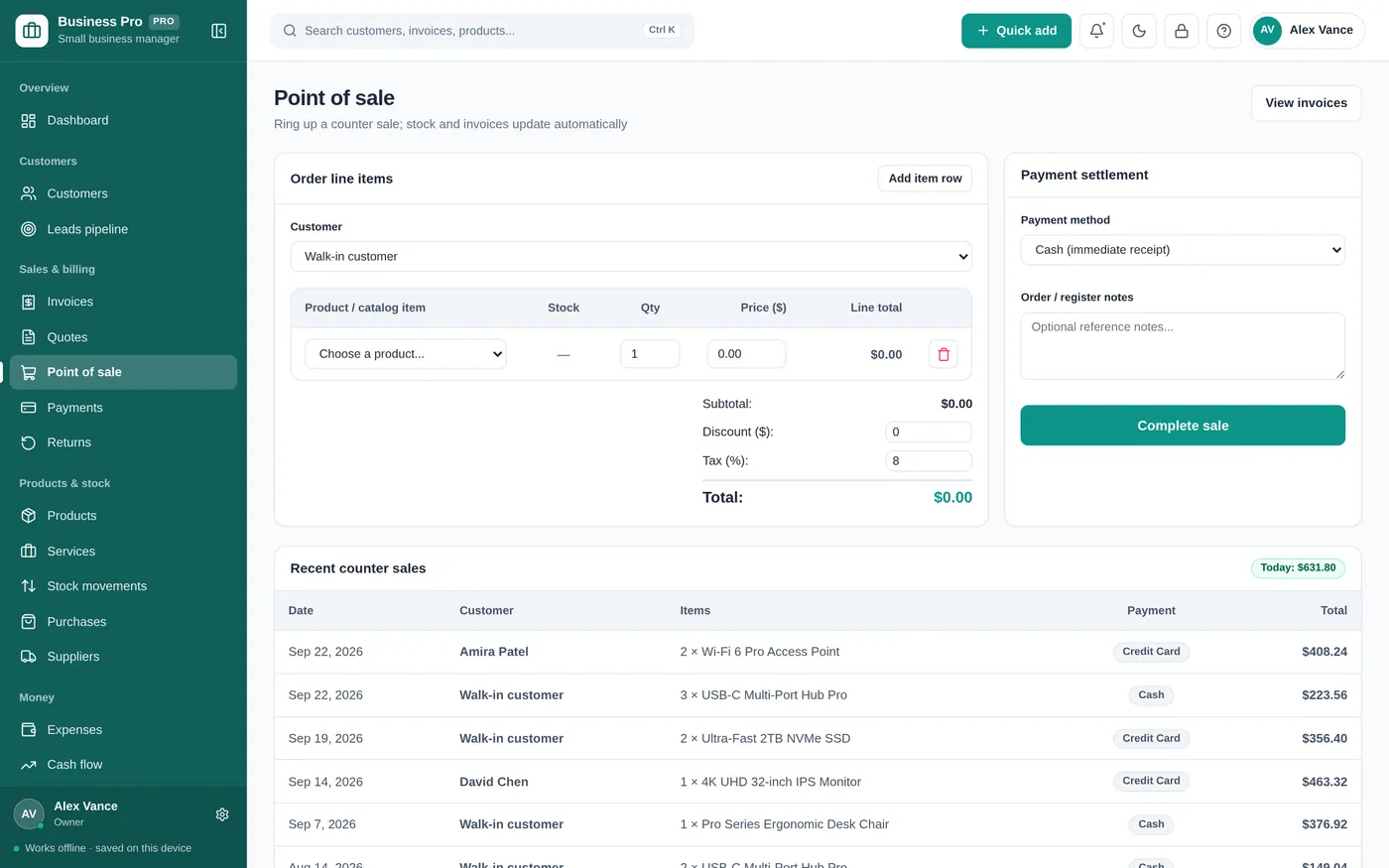Open notifications bell
Screen dimensions: 1389x868
1096,31
